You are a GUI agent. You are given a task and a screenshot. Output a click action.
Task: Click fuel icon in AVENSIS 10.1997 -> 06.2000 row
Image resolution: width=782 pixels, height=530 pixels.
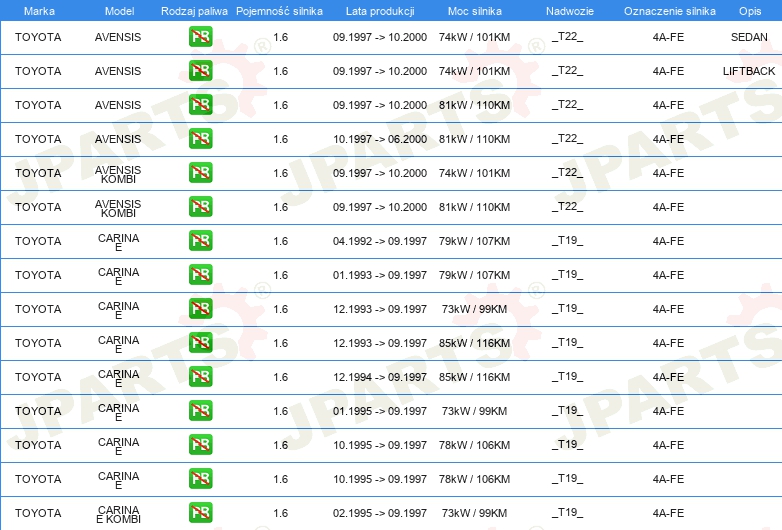(x=200, y=139)
